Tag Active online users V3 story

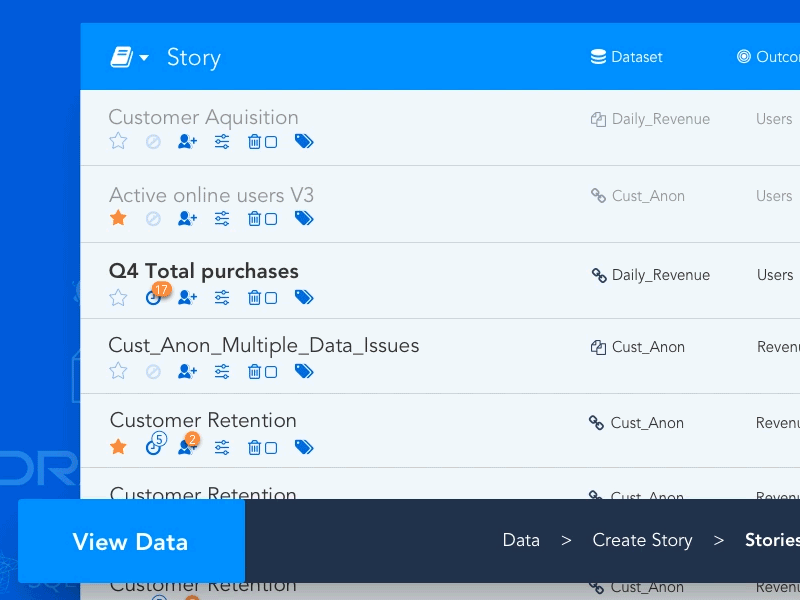[x=304, y=218]
